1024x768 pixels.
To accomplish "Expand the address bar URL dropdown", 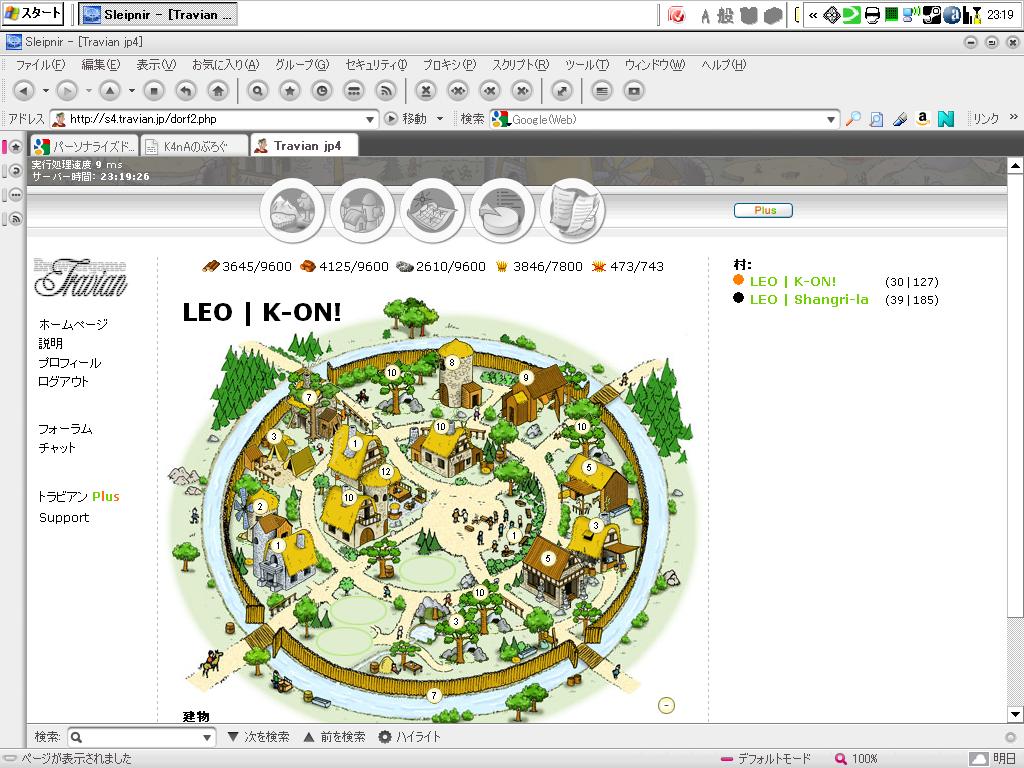I will [x=370, y=120].
